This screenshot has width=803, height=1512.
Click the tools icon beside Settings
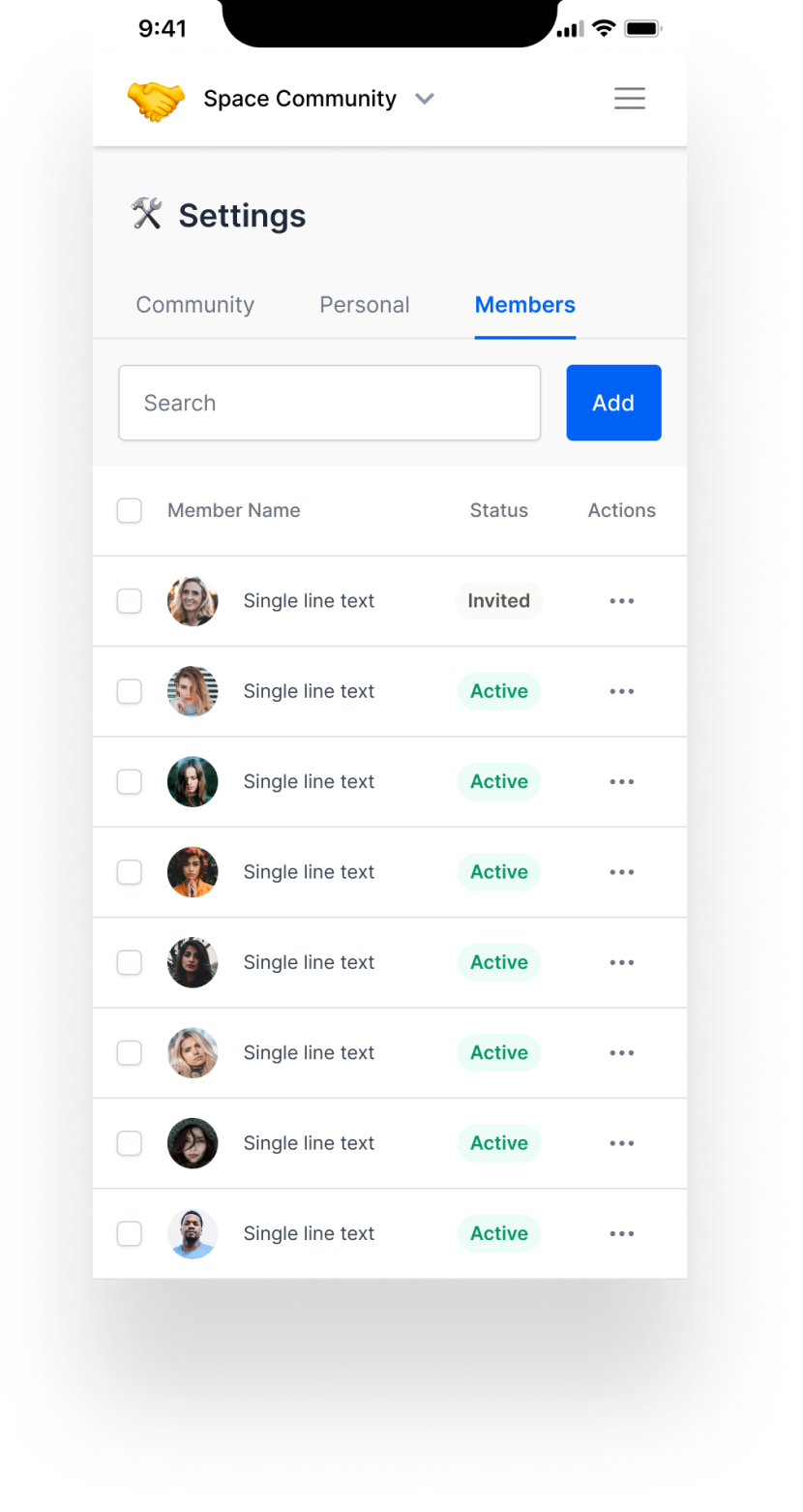[147, 214]
